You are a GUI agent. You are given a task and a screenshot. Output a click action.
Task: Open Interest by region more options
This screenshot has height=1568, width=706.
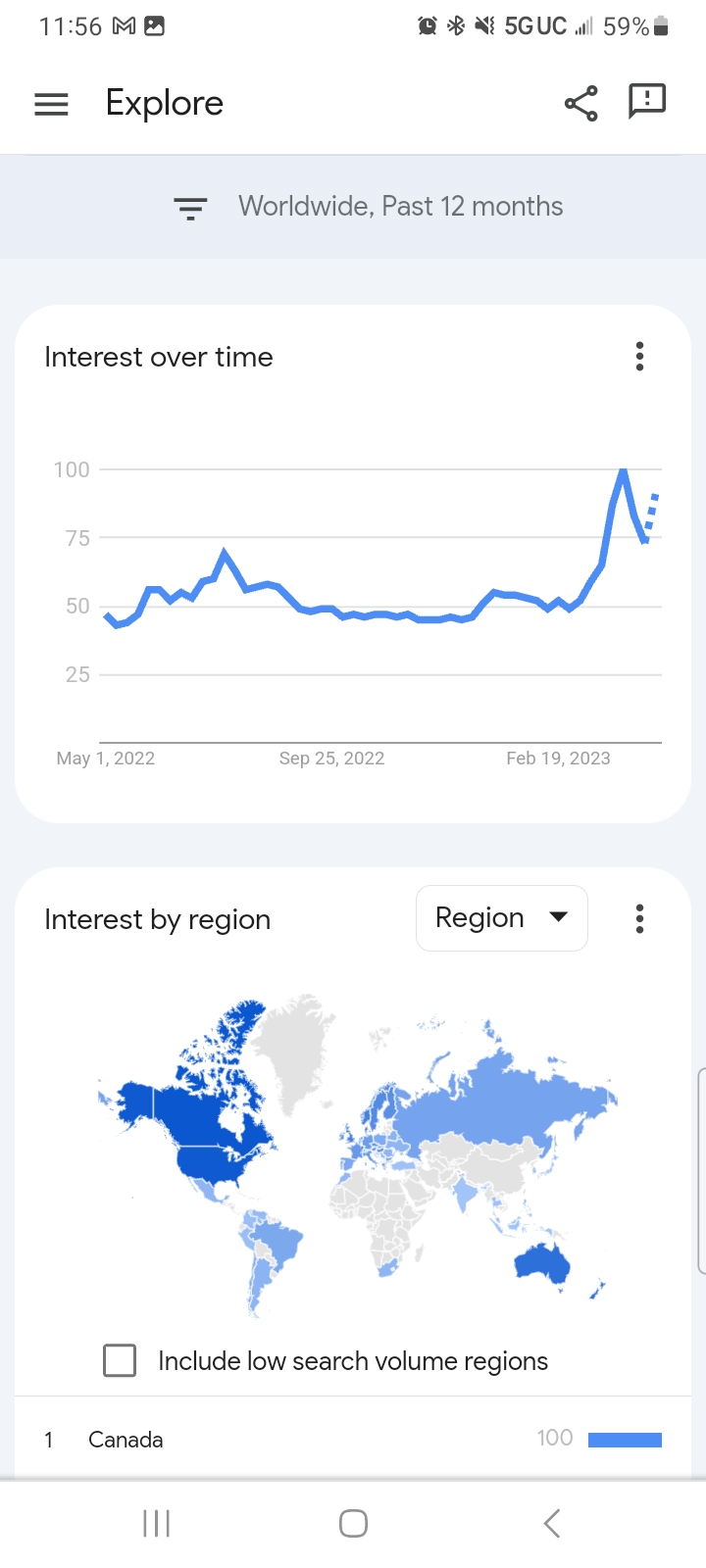(639, 918)
